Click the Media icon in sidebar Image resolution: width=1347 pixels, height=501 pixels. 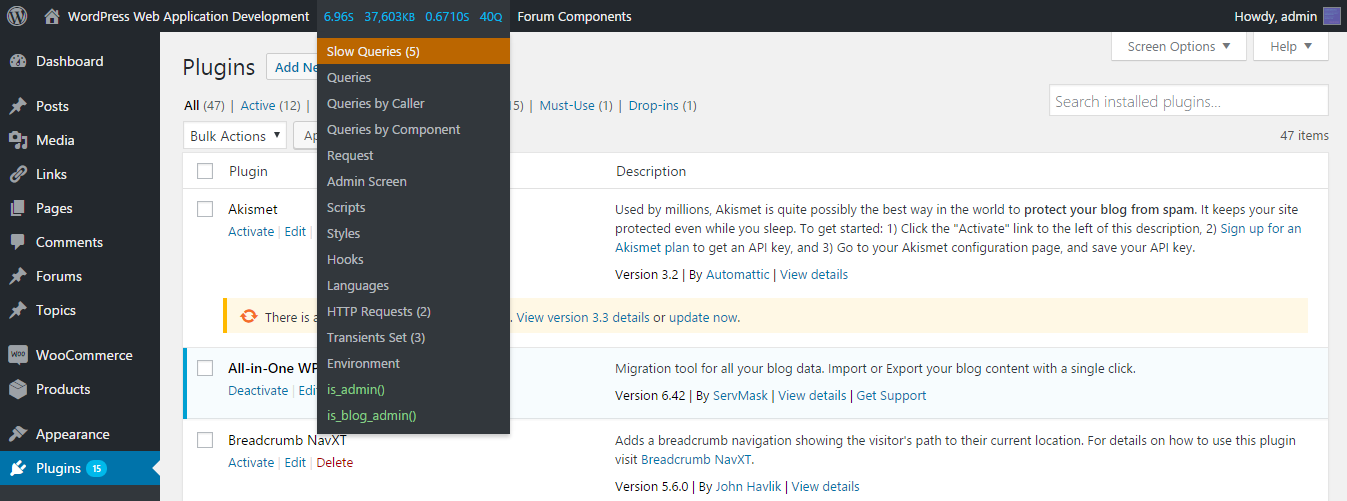coord(18,140)
